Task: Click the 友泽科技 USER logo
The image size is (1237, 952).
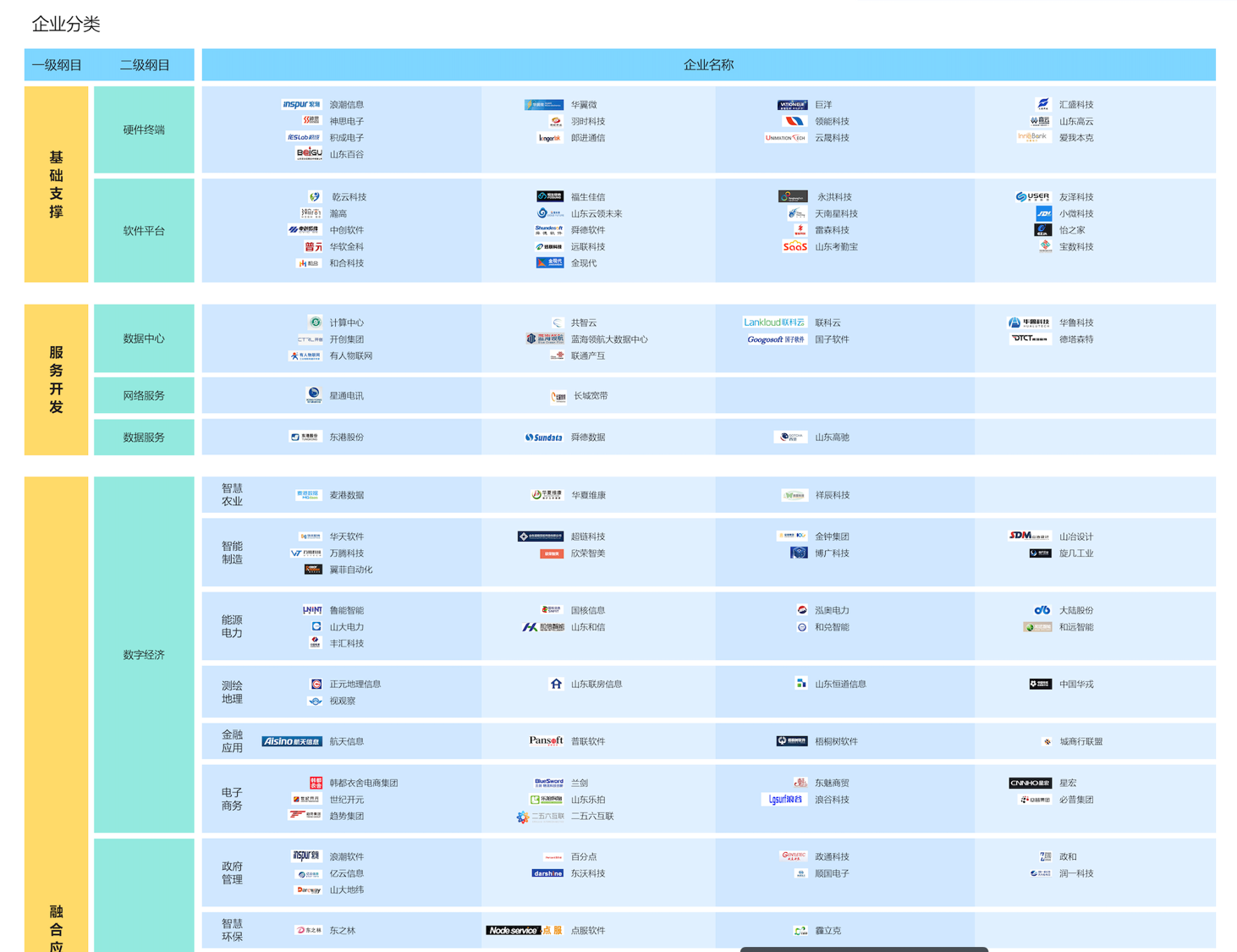Action: click(1033, 196)
